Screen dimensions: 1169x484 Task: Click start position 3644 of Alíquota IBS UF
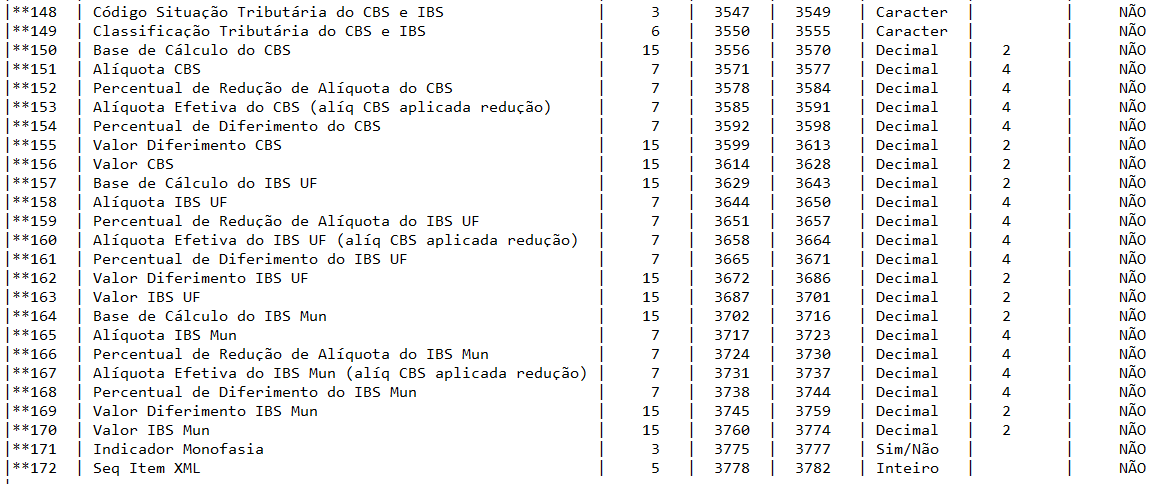click(x=731, y=202)
